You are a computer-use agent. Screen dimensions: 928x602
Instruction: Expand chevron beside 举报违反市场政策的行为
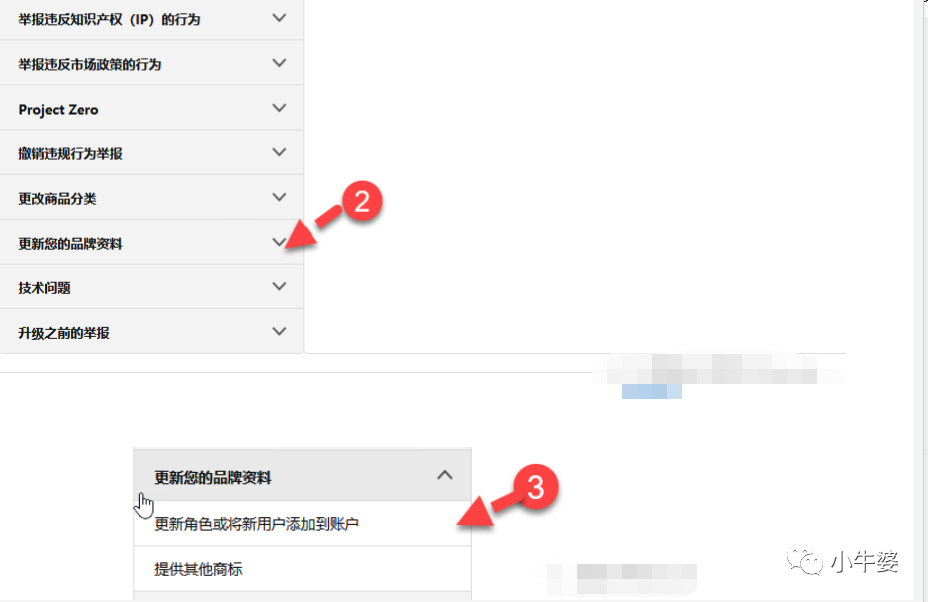click(x=279, y=63)
